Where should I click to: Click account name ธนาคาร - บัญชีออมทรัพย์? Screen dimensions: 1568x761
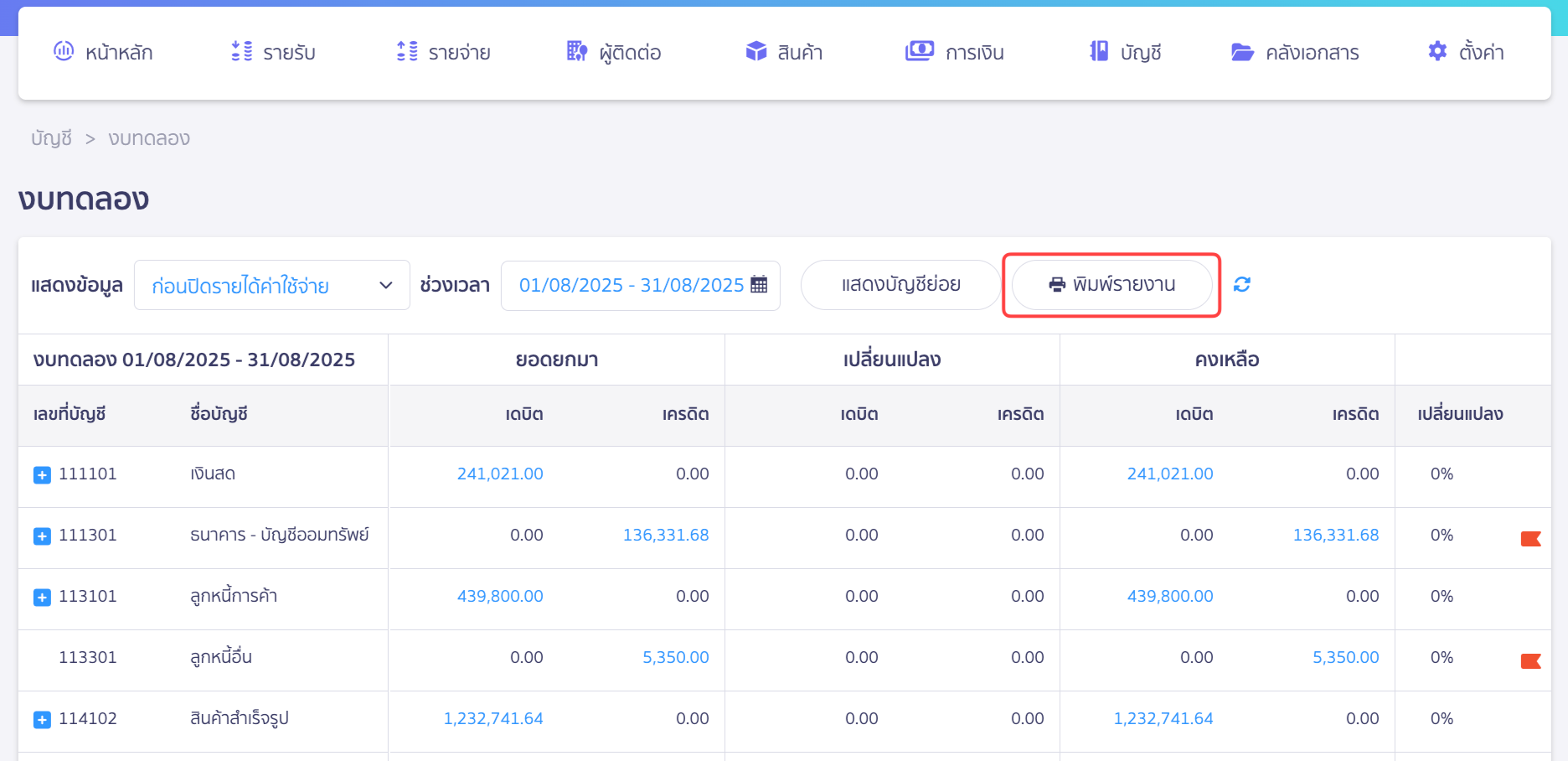[280, 535]
